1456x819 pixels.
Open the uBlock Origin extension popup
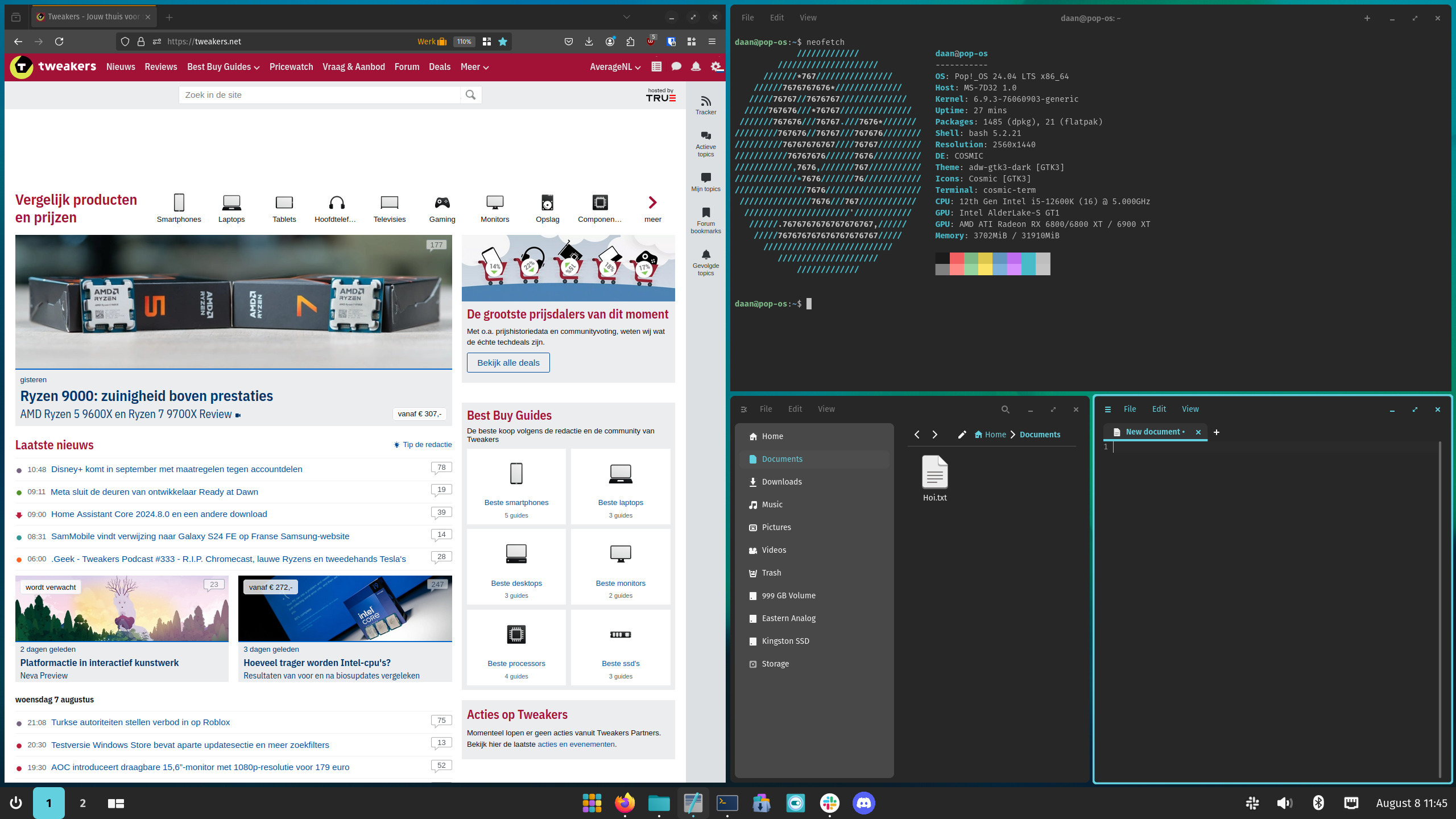click(650, 41)
